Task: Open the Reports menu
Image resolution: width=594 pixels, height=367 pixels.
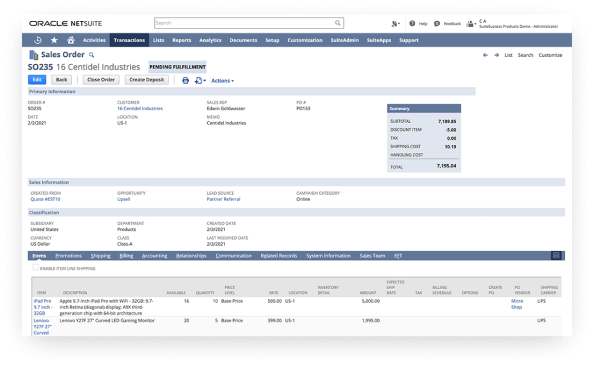Action: pyautogui.click(x=182, y=40)
